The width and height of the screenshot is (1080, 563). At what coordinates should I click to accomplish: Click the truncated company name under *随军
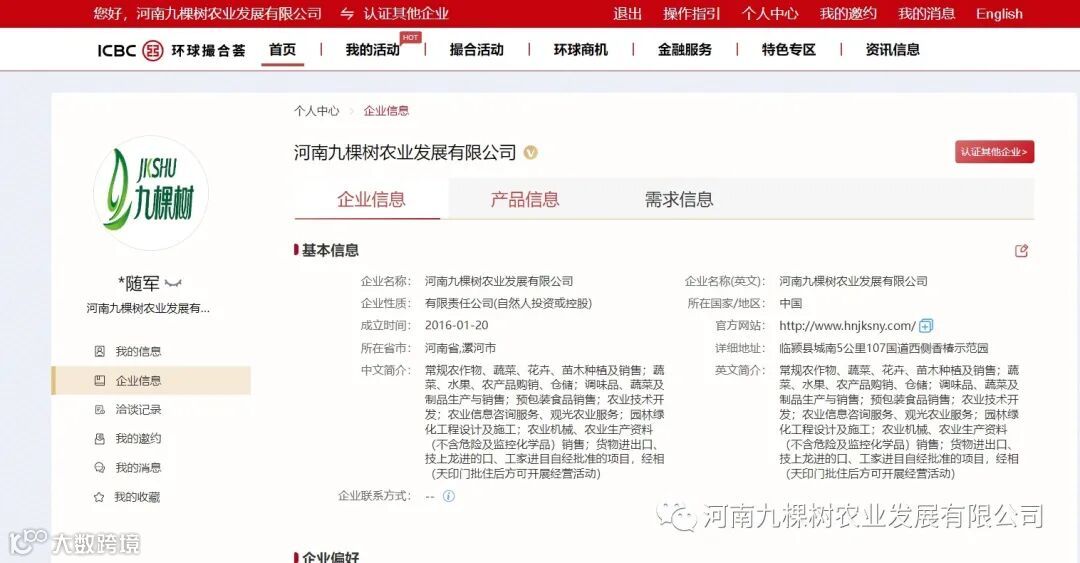point(148,308)
